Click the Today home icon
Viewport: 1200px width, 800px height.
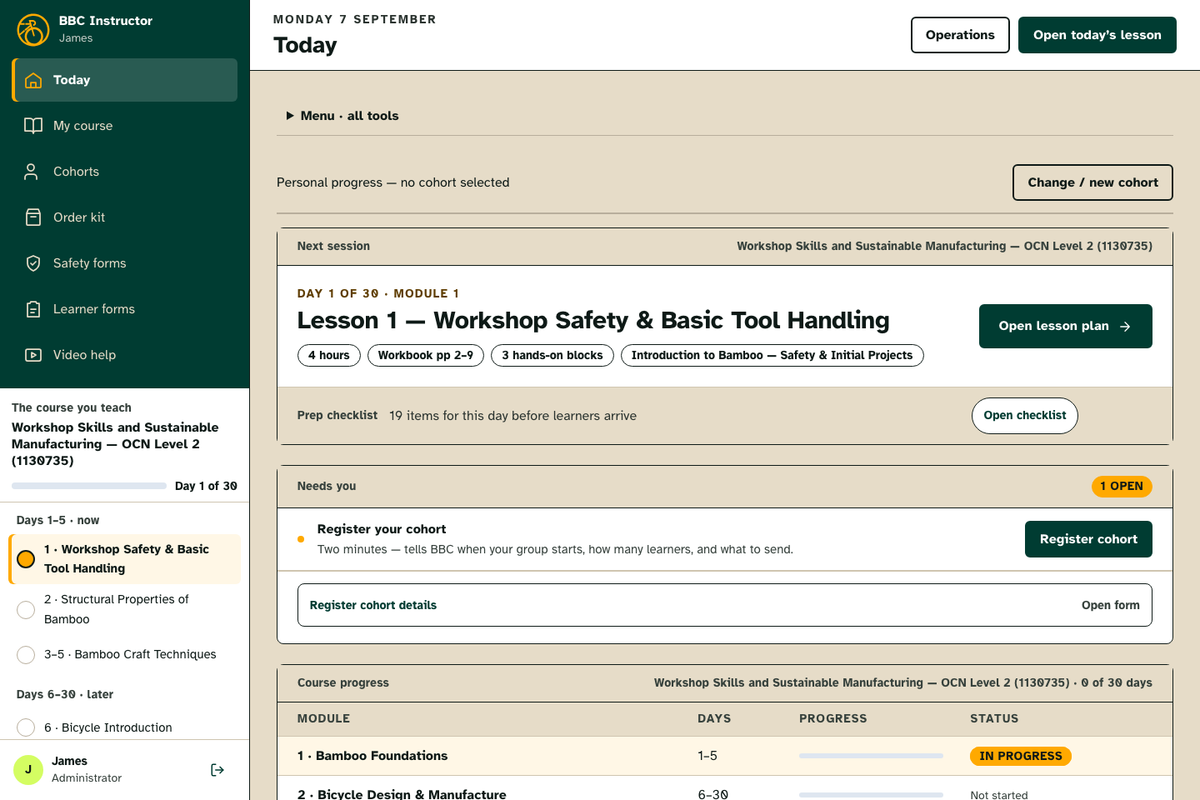point(34,80)
